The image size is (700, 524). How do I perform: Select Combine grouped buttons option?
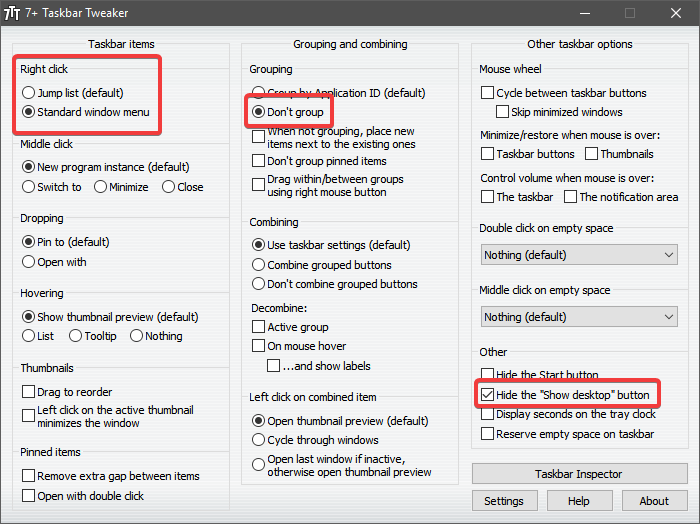(259, 265)
